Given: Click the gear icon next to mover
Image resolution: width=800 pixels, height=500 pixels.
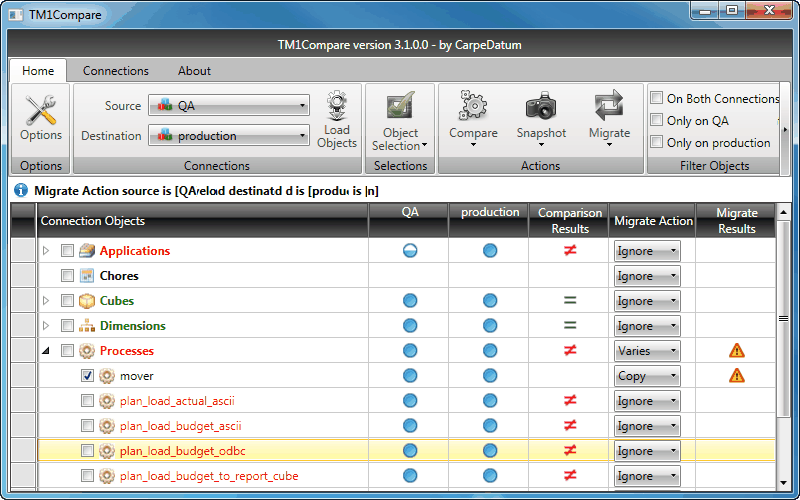Looking at the screenshot, I should (107, 376).
